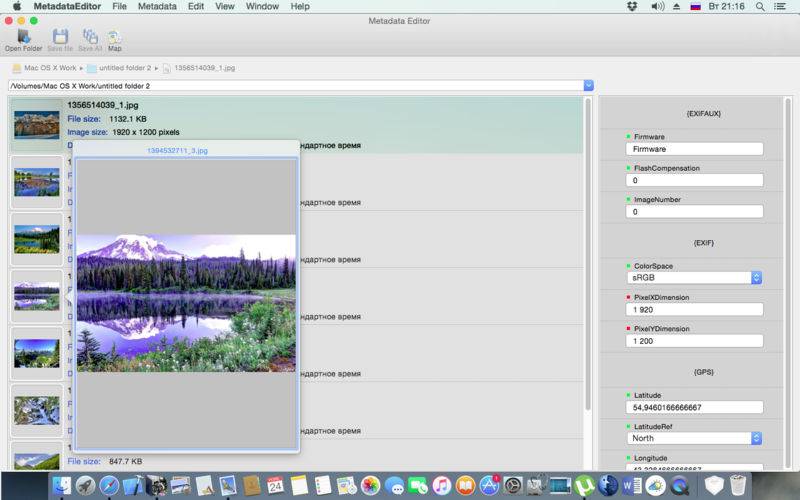
Task: Select the thumbnail of mountain with green forest
Action: pyautogui.click(x=37, y=239)
